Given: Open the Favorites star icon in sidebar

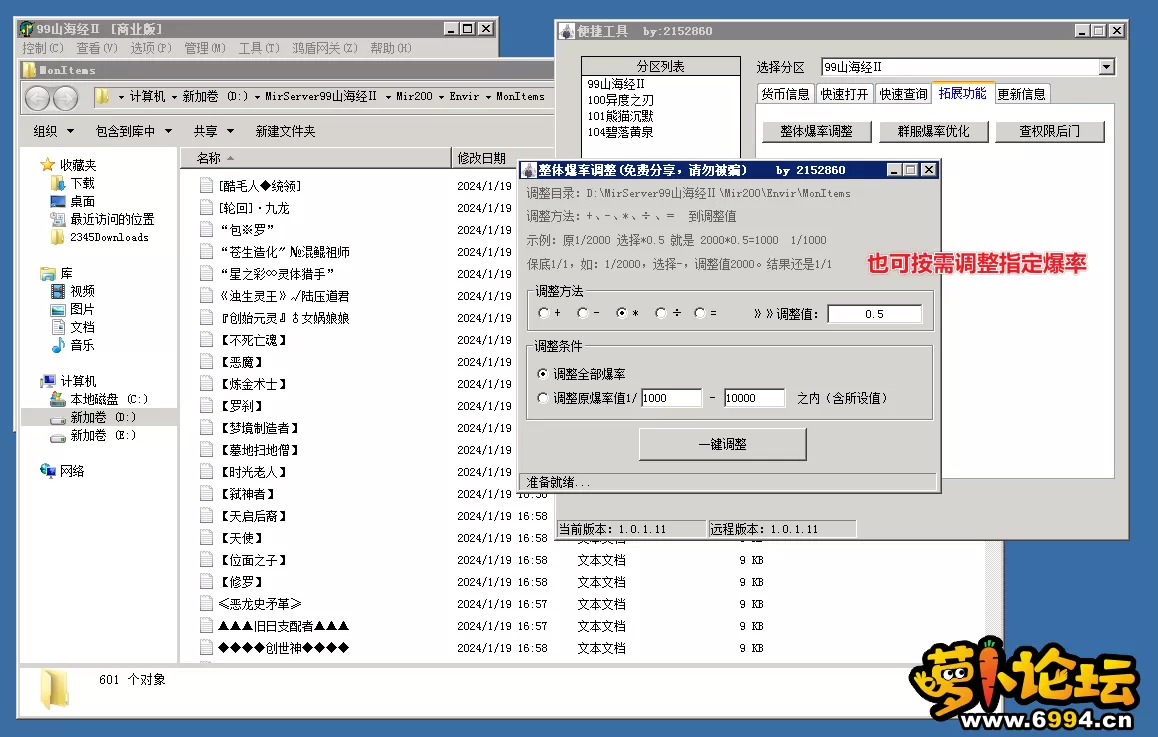Looking at the screenshot, I should coord(48,165).
